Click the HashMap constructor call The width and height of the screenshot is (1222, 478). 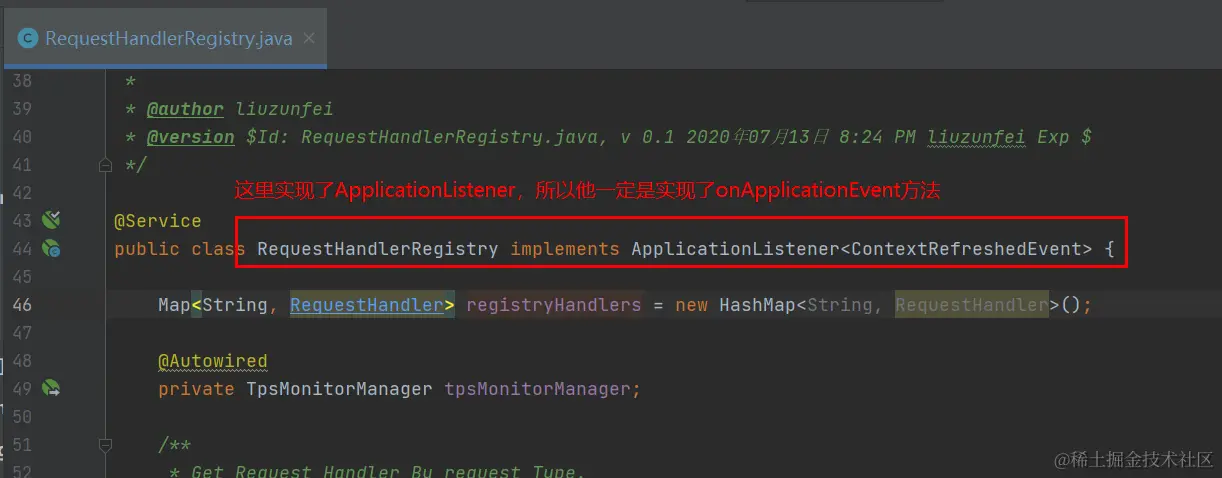[x=757, y=305]
